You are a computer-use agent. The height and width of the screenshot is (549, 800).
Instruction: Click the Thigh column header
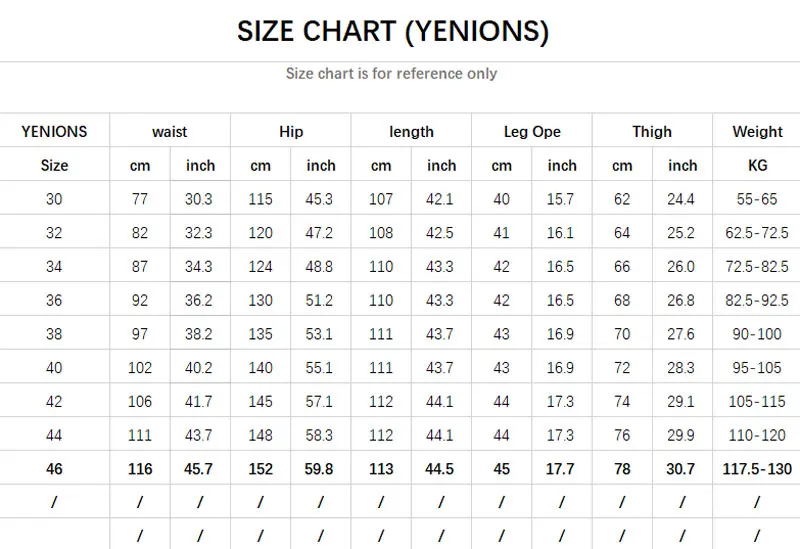click(652, 132)
